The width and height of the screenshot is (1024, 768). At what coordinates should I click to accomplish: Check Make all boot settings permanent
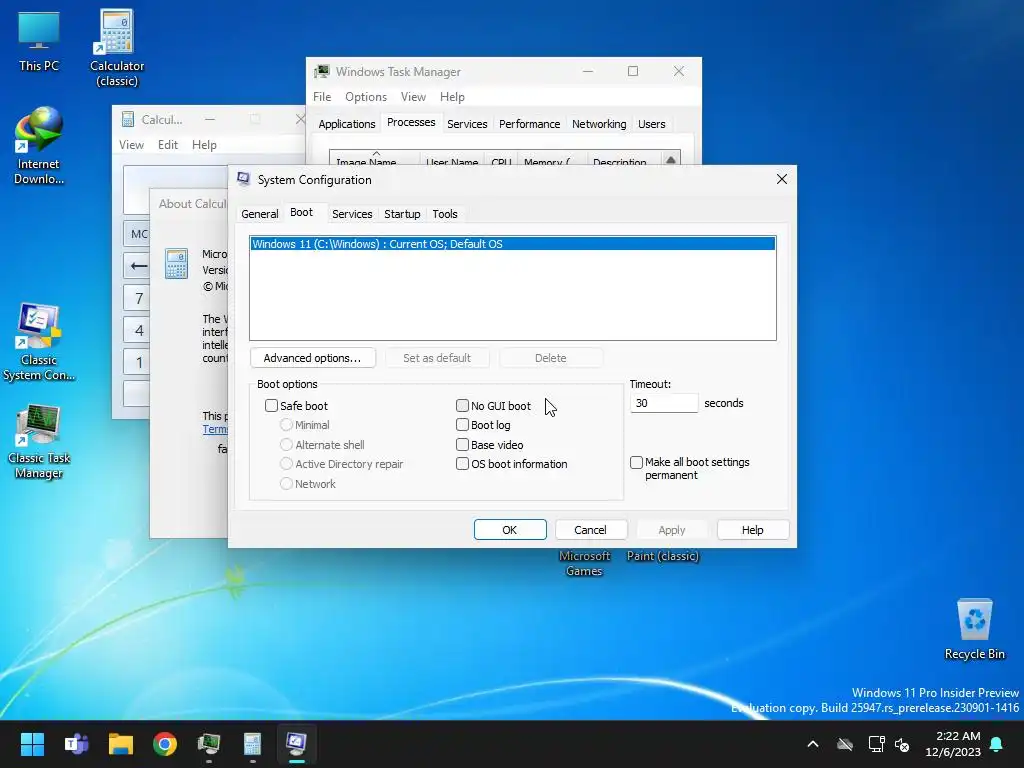[x=636, y=462]
